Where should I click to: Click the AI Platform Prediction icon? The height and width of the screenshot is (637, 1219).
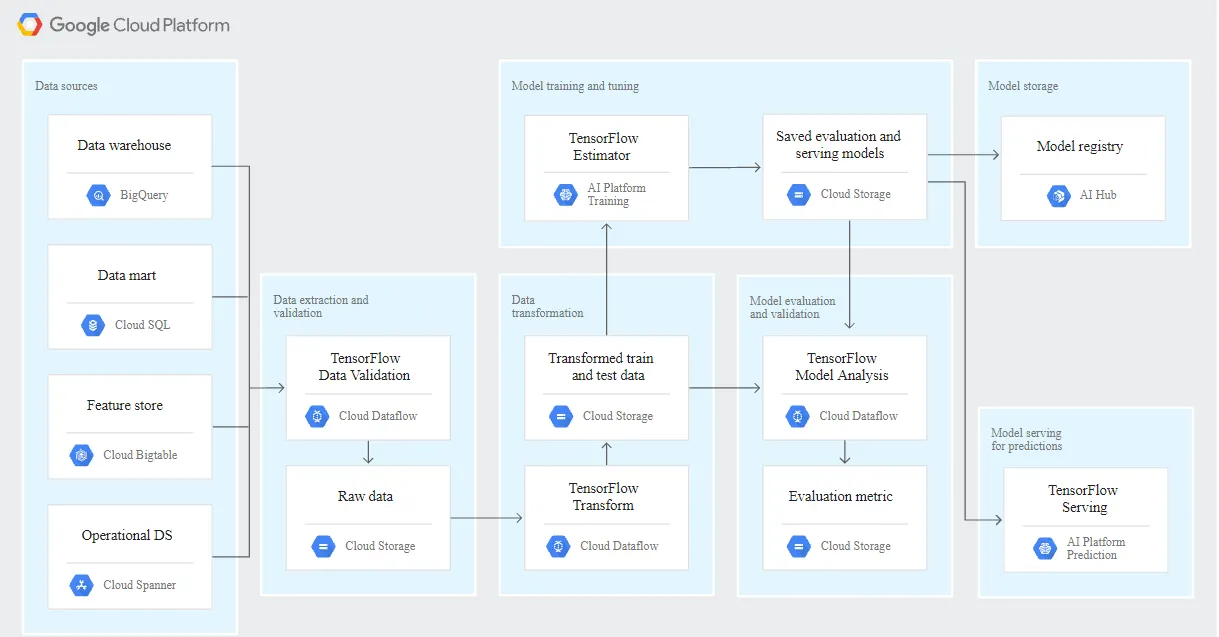pos(1045,548)
